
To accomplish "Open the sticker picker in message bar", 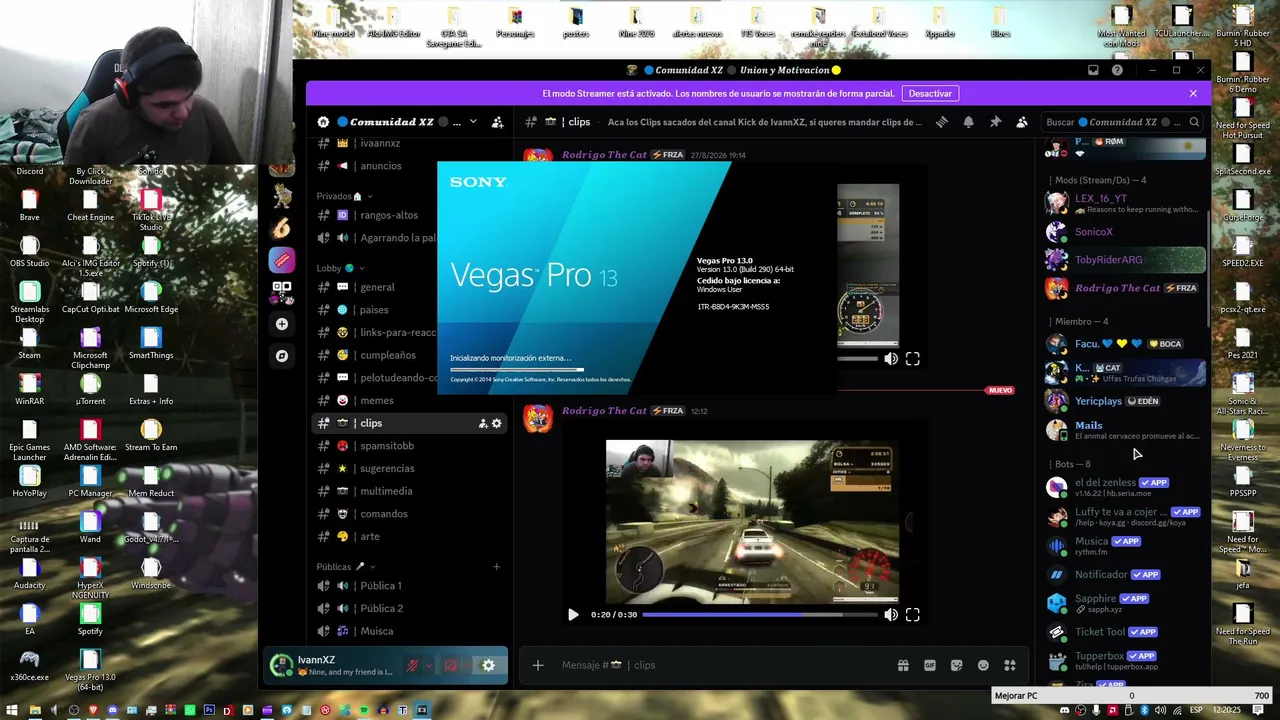I will click(x=956, y=665).
